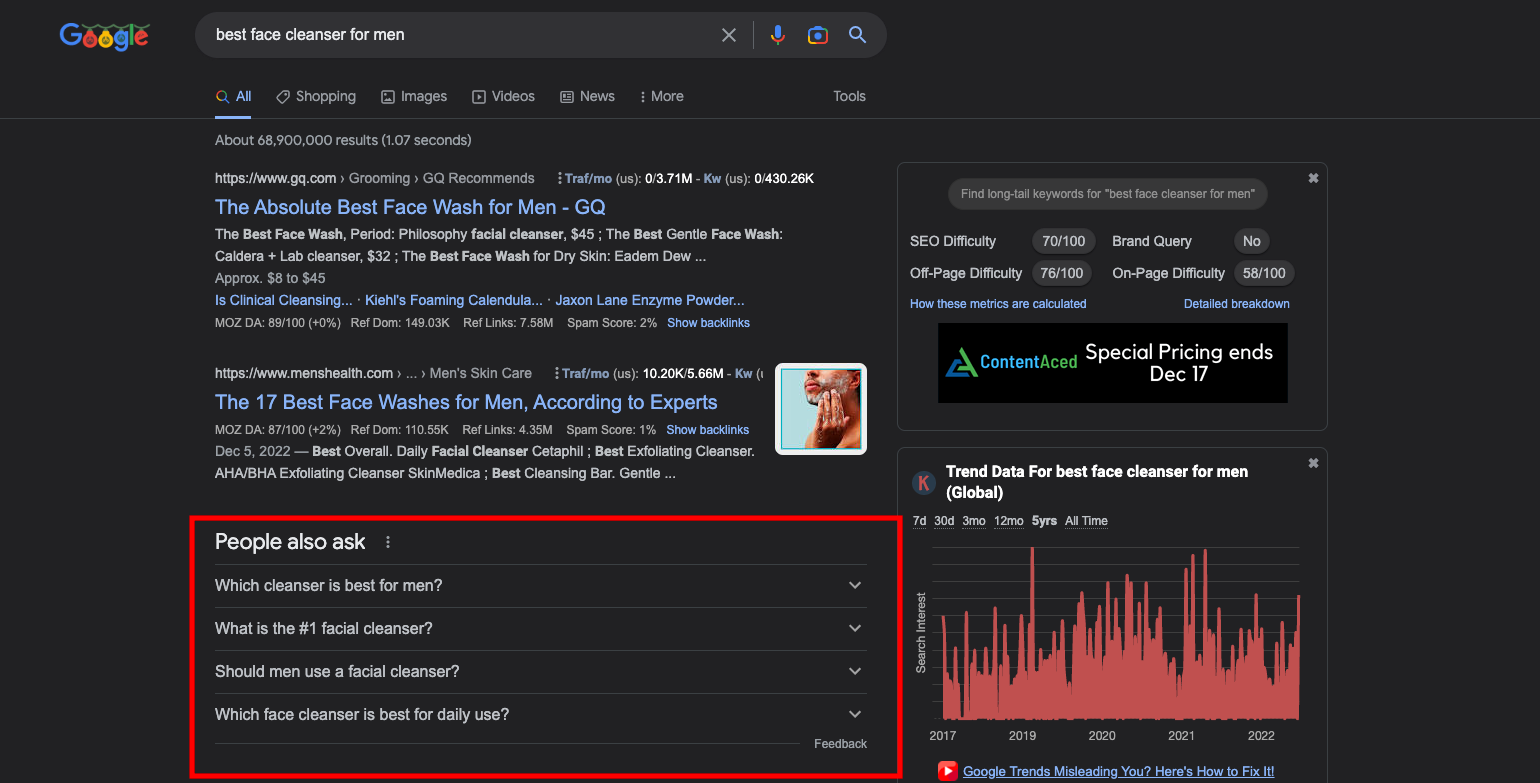Select the All results tab
Viewport: 1540px width, 783px height.
(234, 96)
